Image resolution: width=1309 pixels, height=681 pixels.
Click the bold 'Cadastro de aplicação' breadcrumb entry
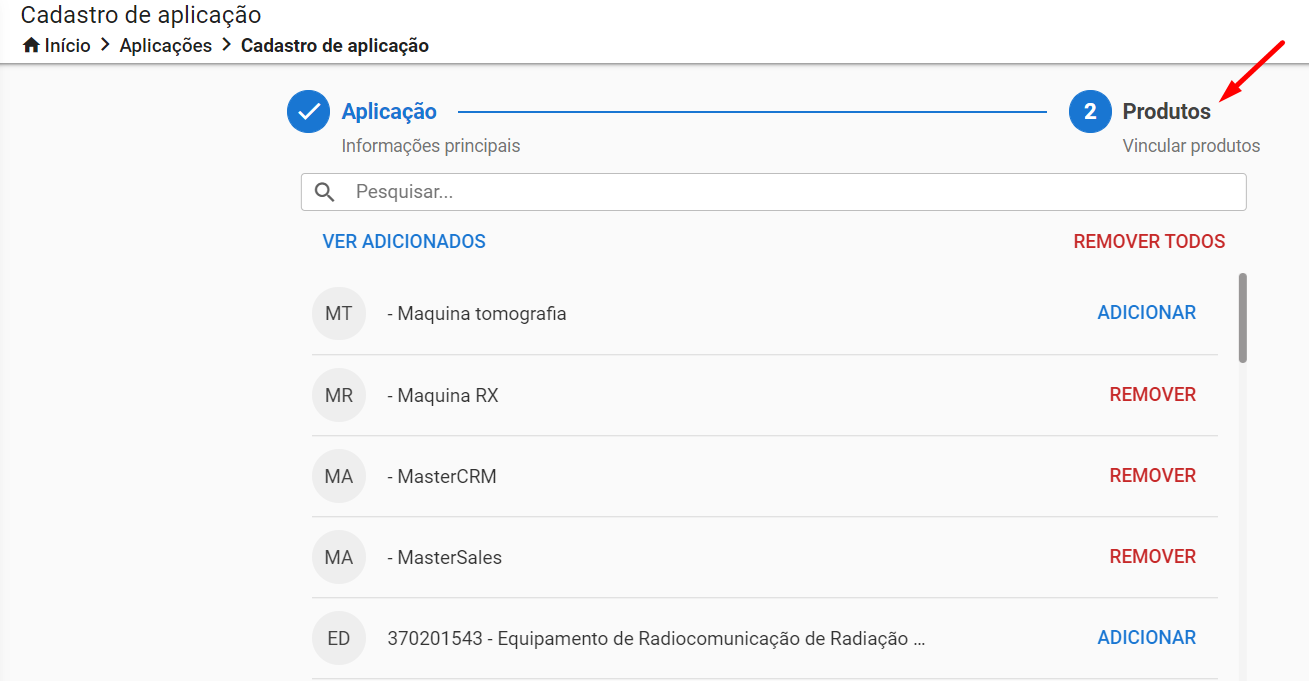[335, 46]
